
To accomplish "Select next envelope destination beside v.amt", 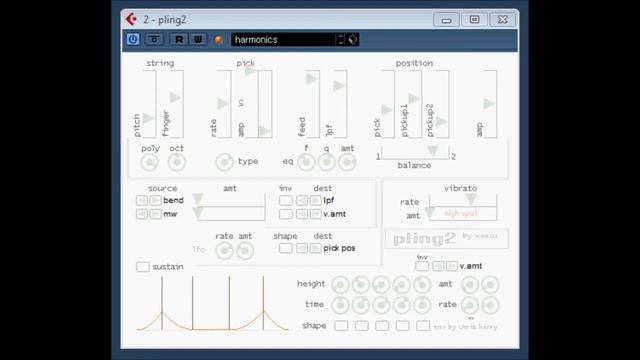I will pyautogui.click(x=451, y=266).
